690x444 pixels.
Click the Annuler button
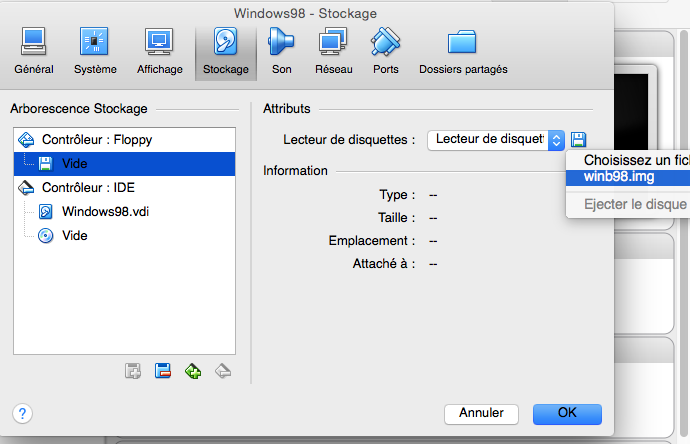[x=481, y=414]
